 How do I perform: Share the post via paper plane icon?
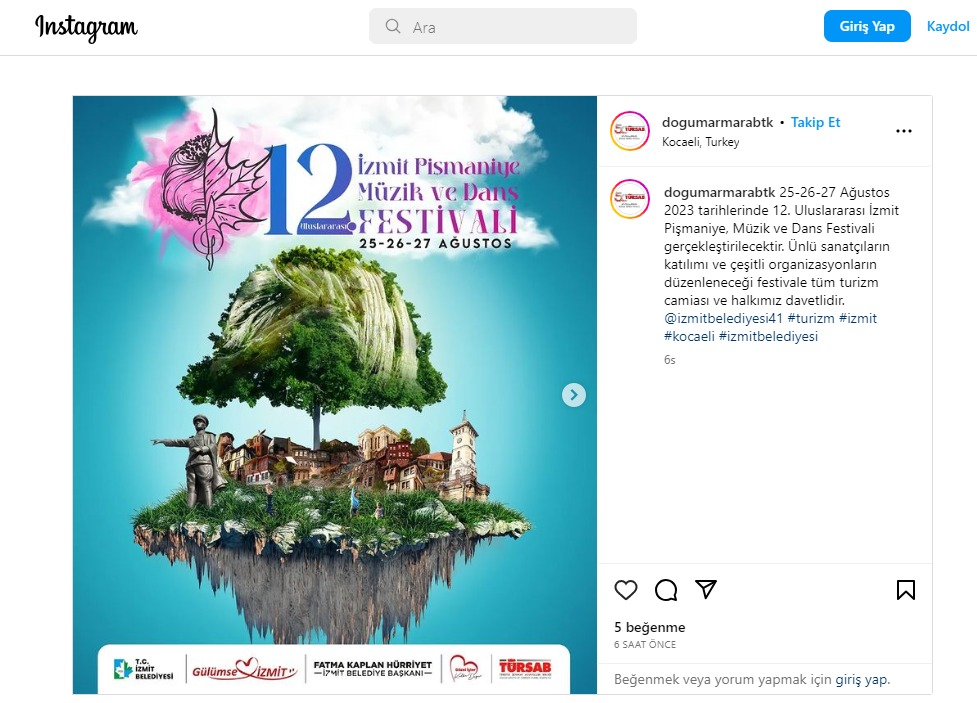(x=706, y=589)
